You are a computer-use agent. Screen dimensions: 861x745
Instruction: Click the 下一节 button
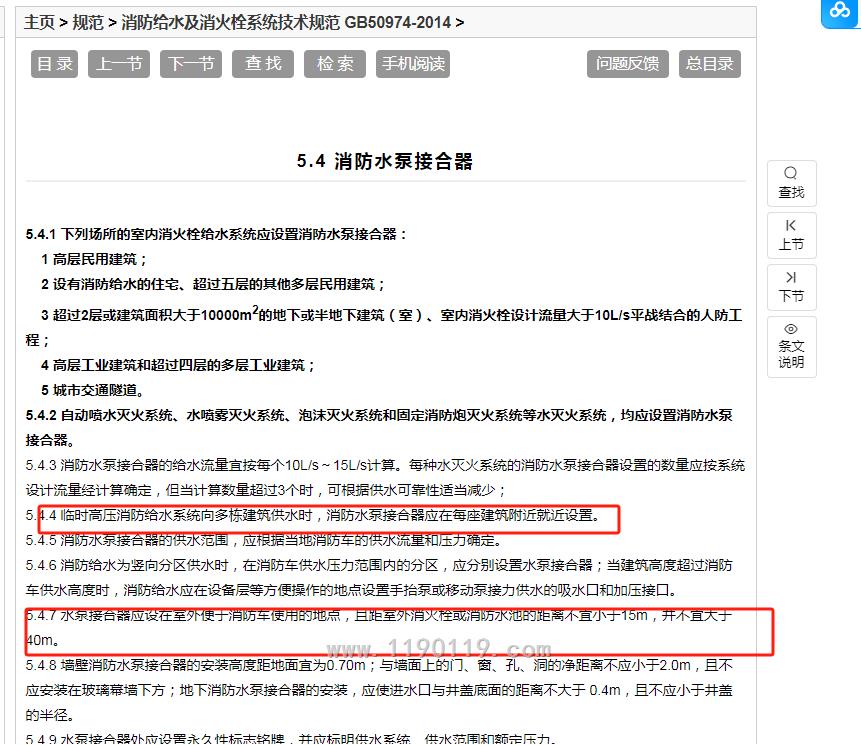coord(191,64)
